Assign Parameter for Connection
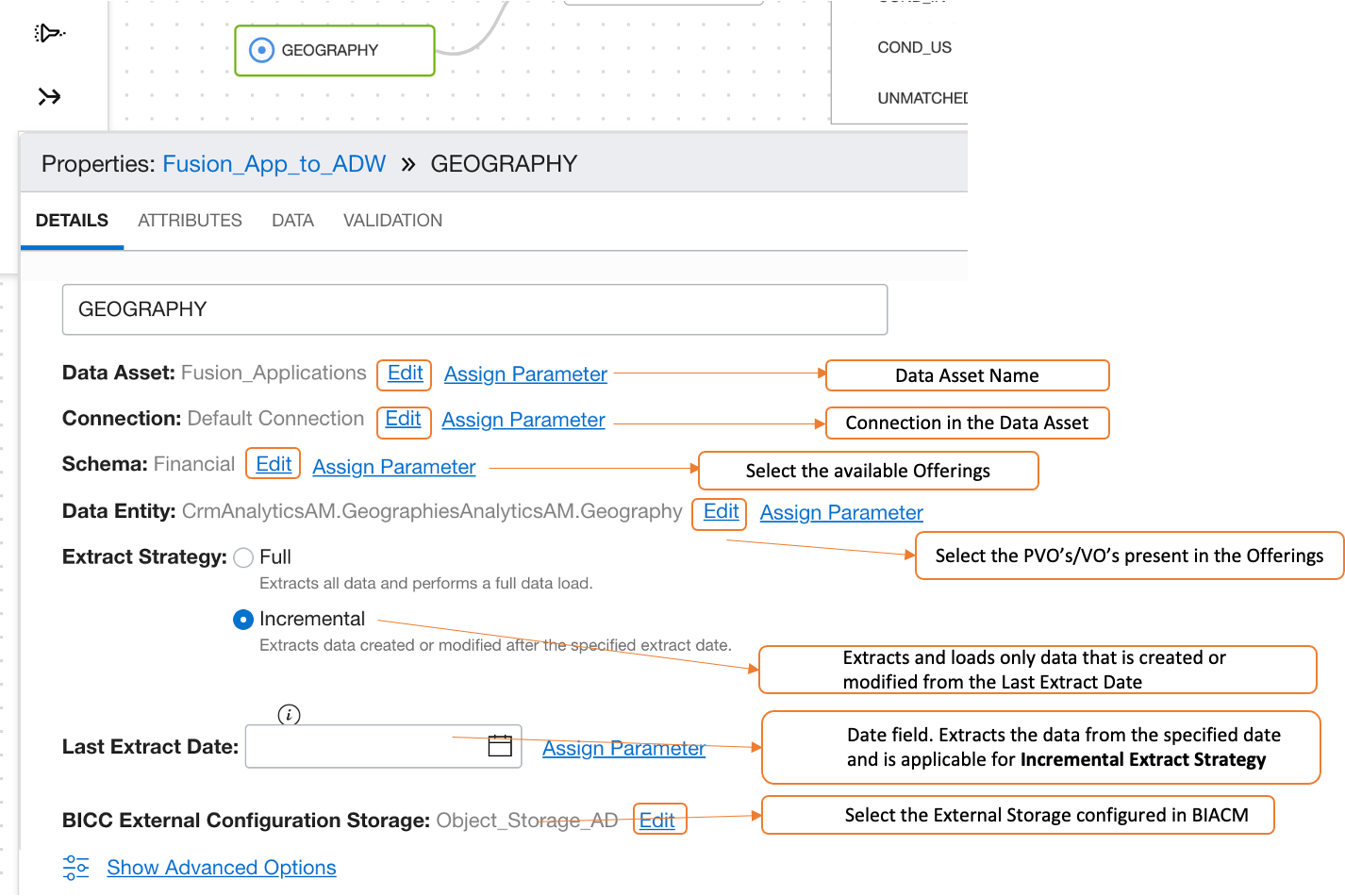This screenshot has height=896, width=1345. (x=523, y=421)
